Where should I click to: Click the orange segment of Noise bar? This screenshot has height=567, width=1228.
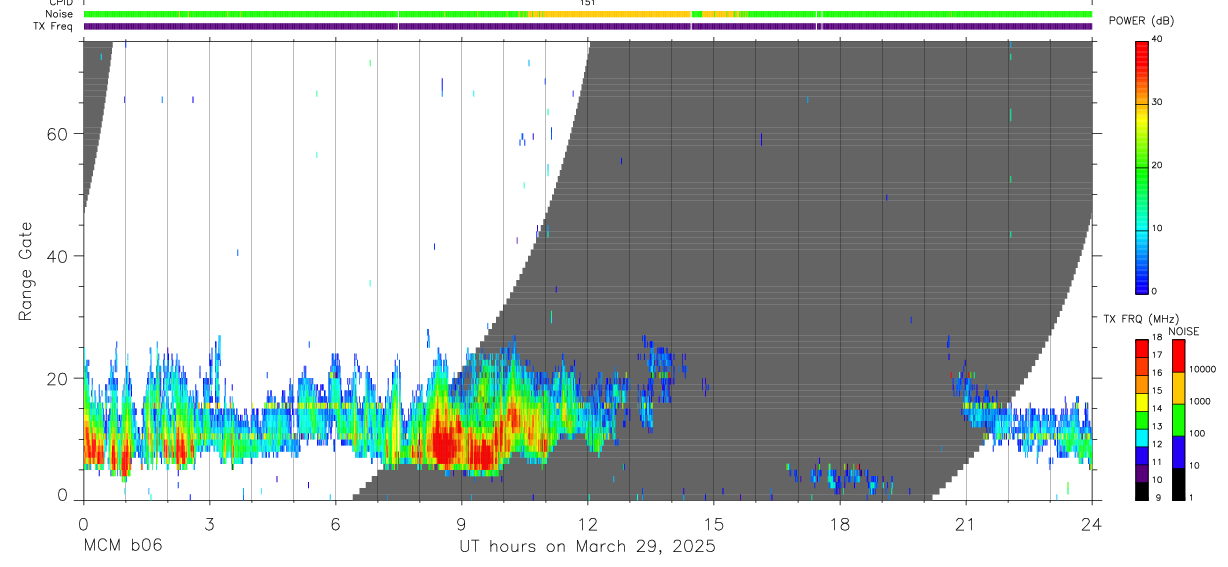(611, 14)
